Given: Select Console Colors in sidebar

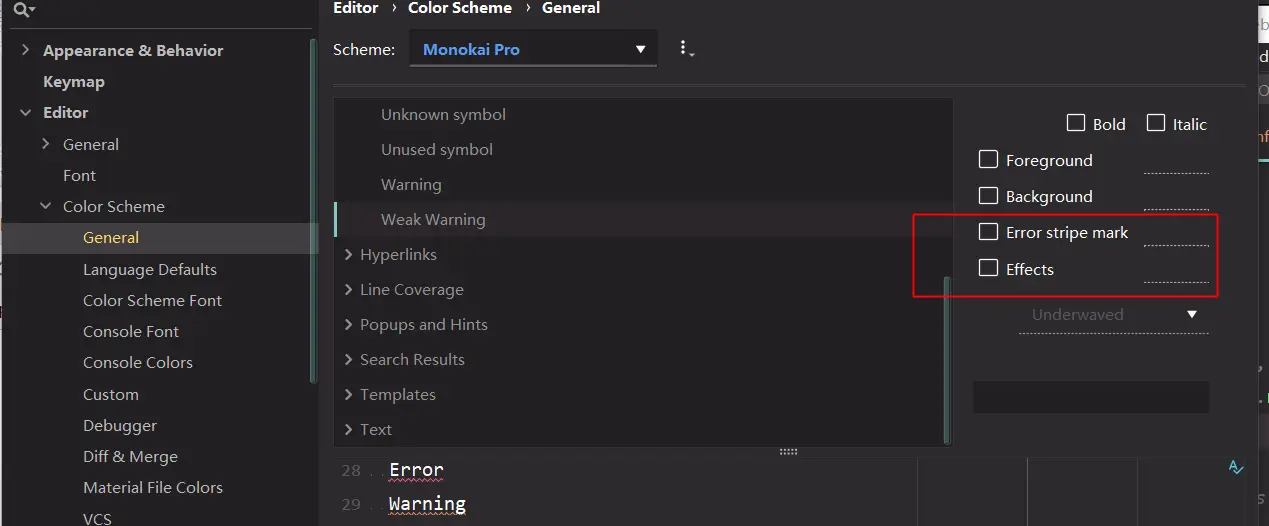Looking at the screenshot, I should coord(138,362).
